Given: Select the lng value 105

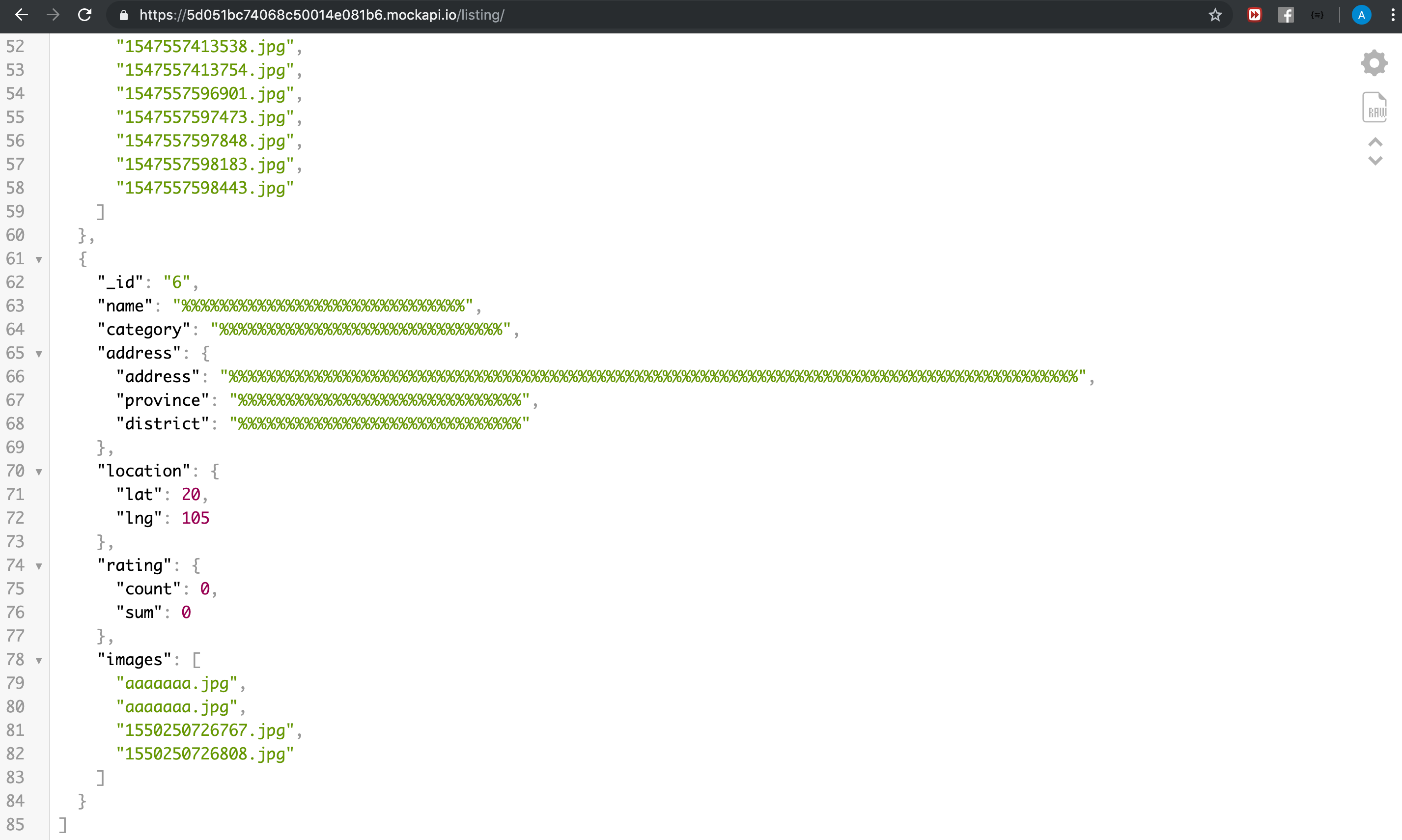Looking at the screenshot, I should click(196, 518).
